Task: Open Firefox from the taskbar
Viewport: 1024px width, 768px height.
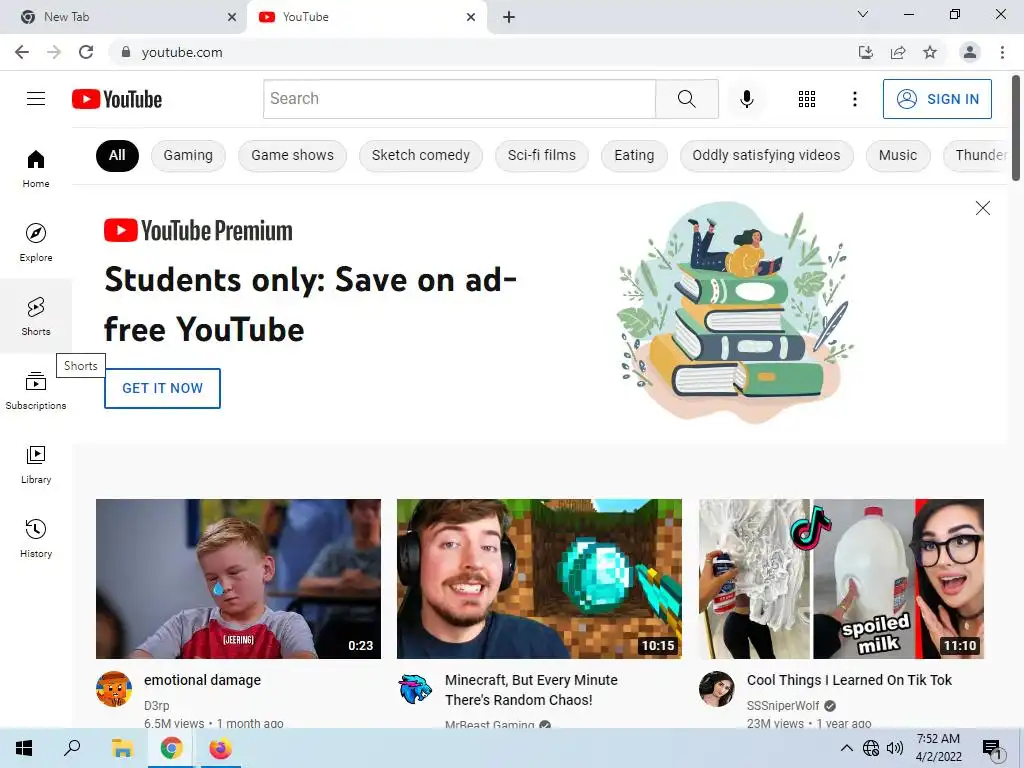Action: pyautogui.click(x=220, y=748)
